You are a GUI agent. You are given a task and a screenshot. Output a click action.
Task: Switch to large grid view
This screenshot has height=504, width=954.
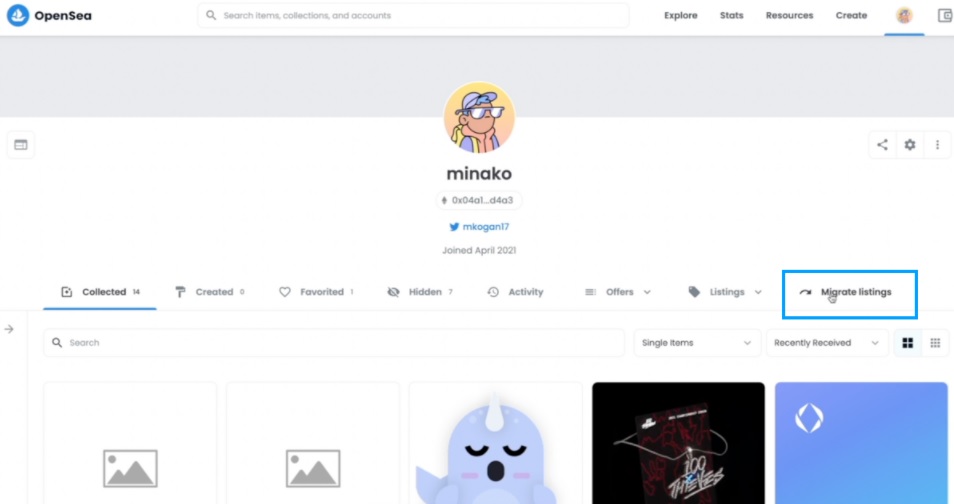(x=908, y=343)
